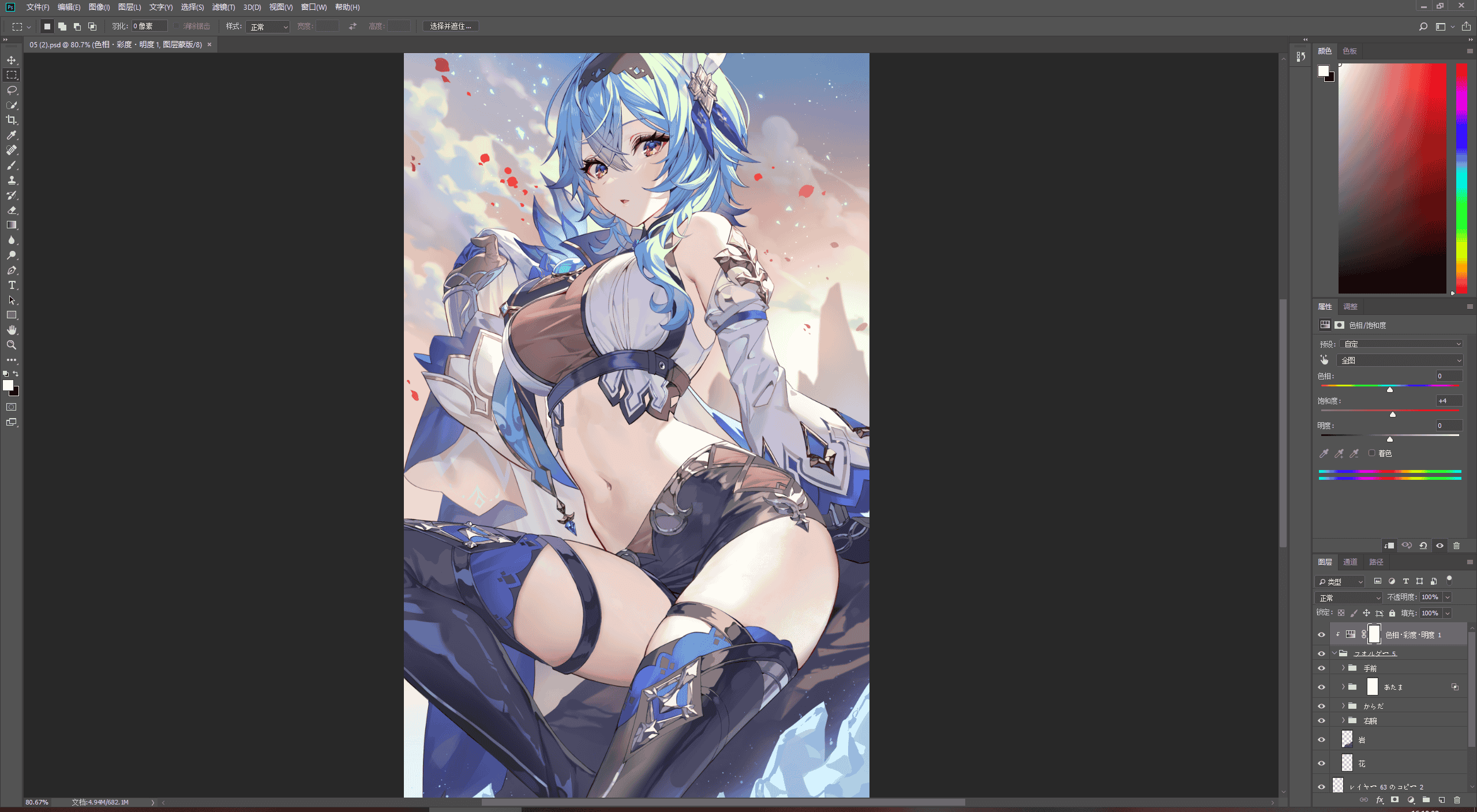The image size is (1477, 812).
Task: Open the 滤镜 menu
Action: point(223,7)
